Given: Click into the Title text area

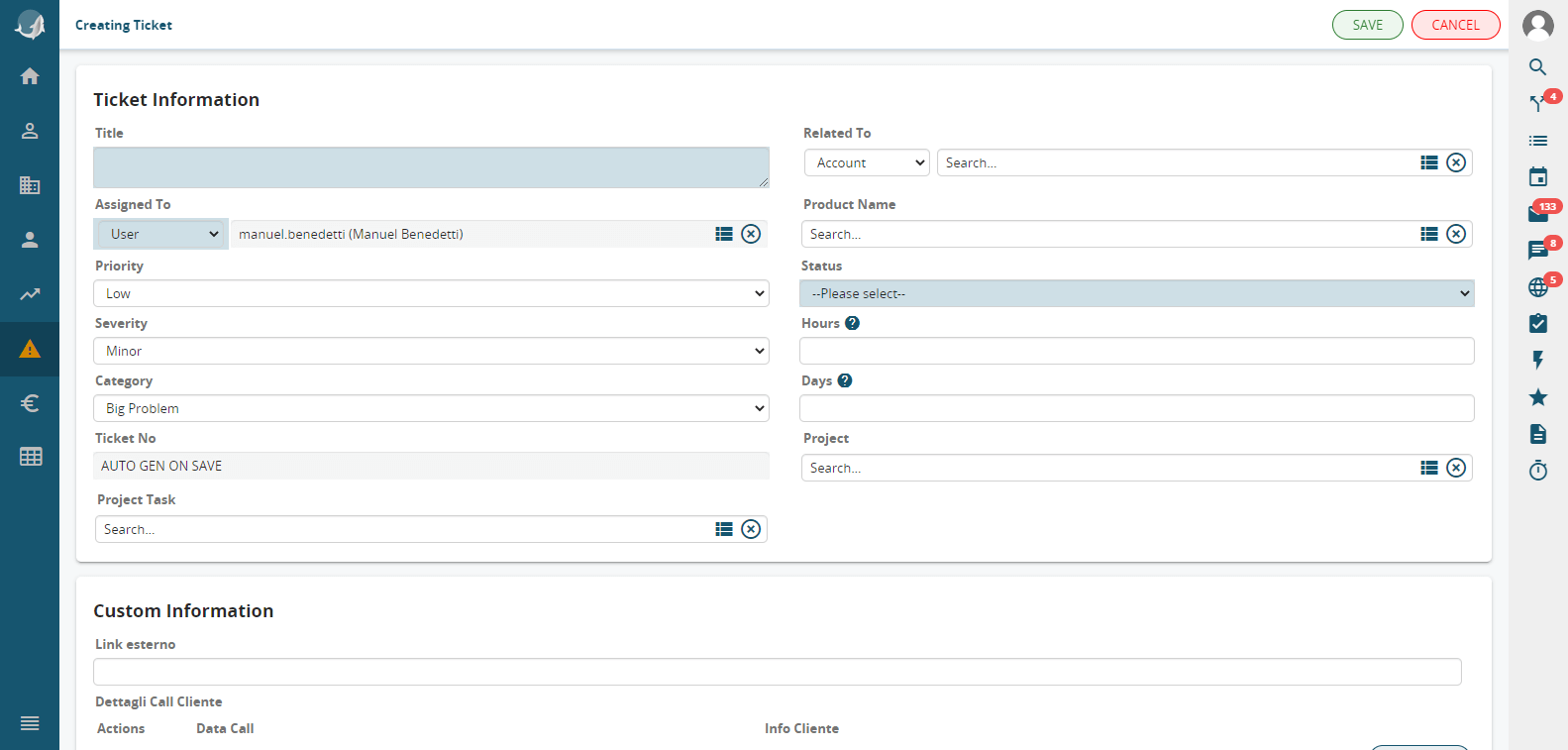Looking at the screenshot, I should tap(431, 167).
